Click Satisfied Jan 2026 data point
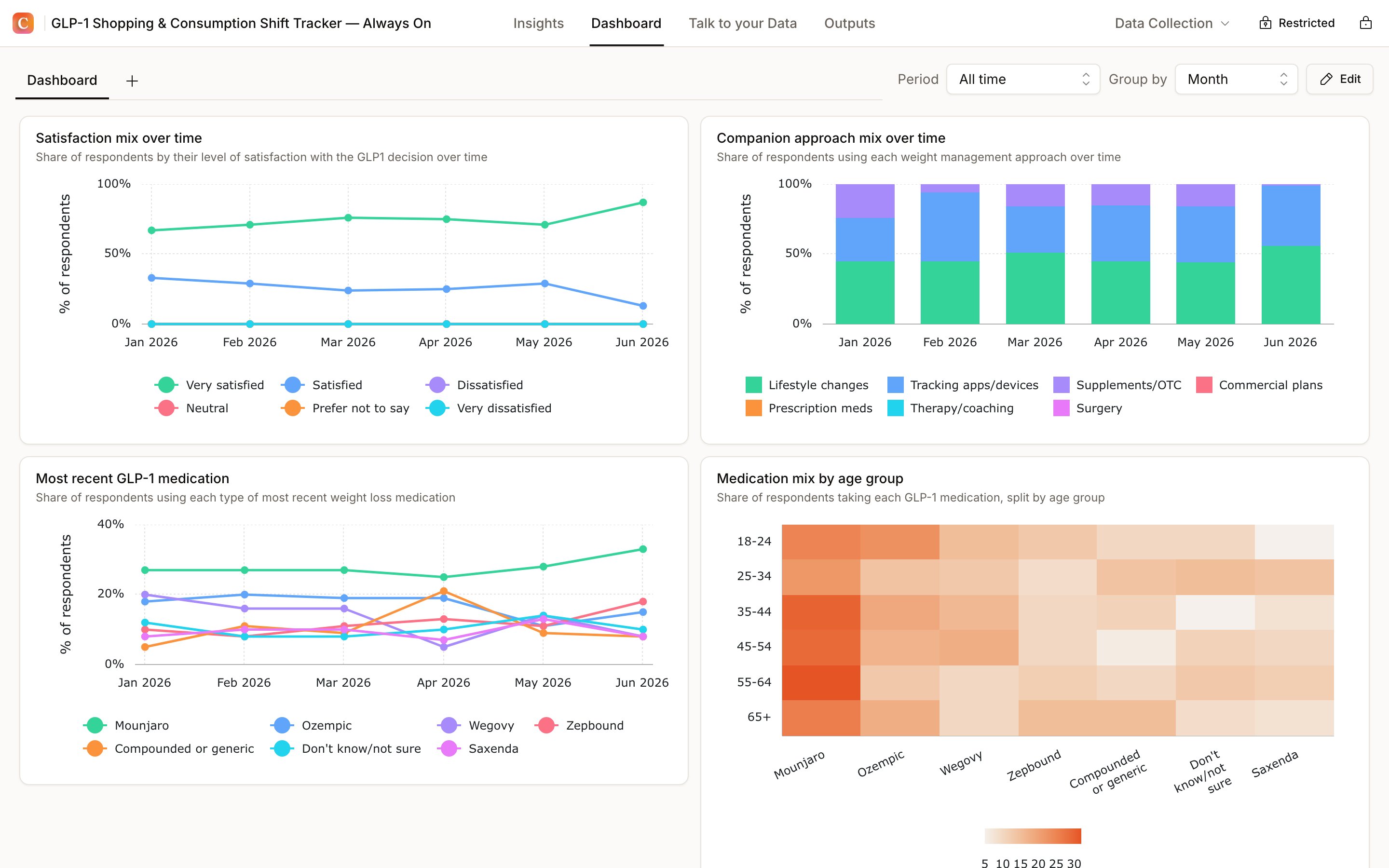 [151, 278]
